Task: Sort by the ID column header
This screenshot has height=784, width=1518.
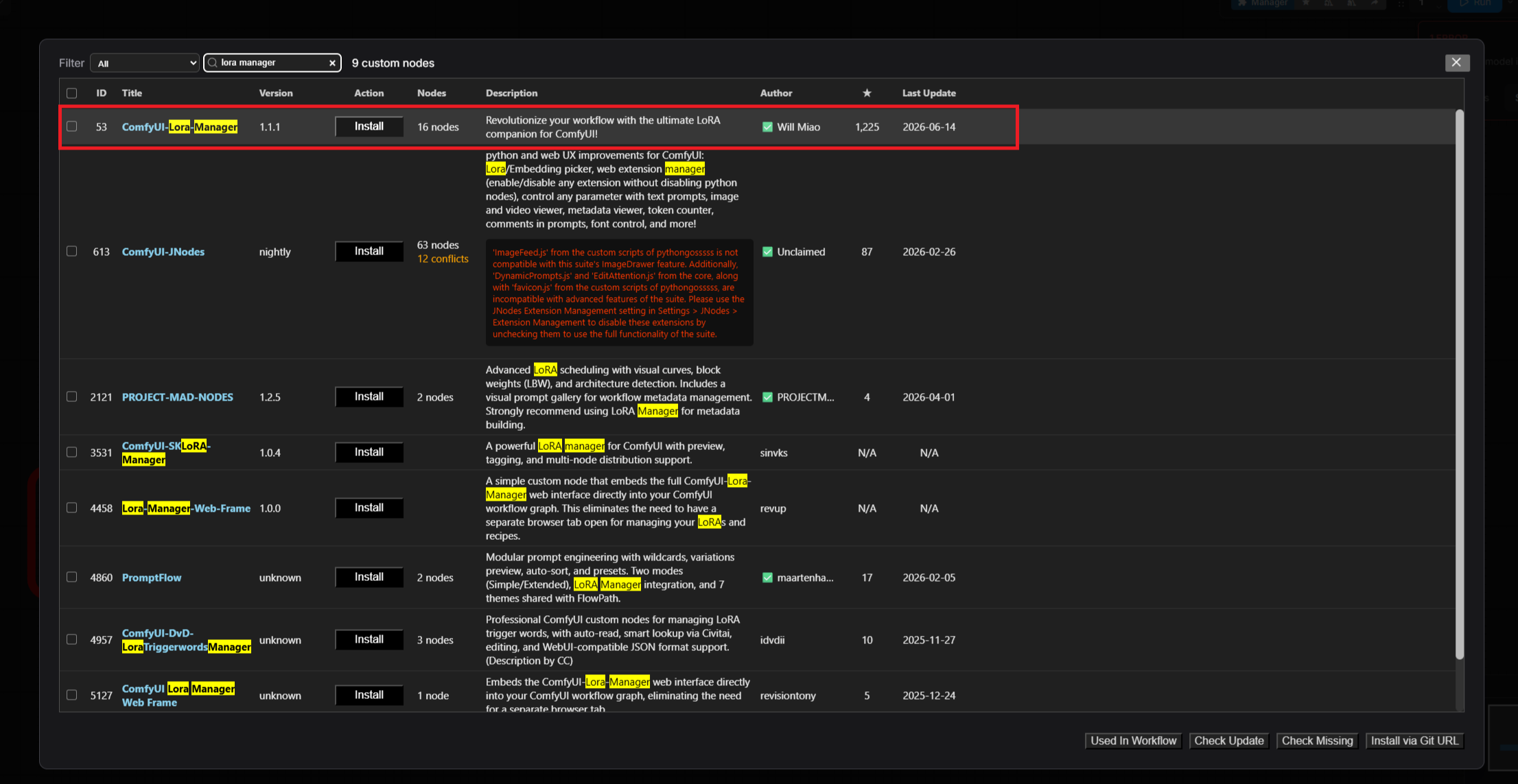Action: 102,93
